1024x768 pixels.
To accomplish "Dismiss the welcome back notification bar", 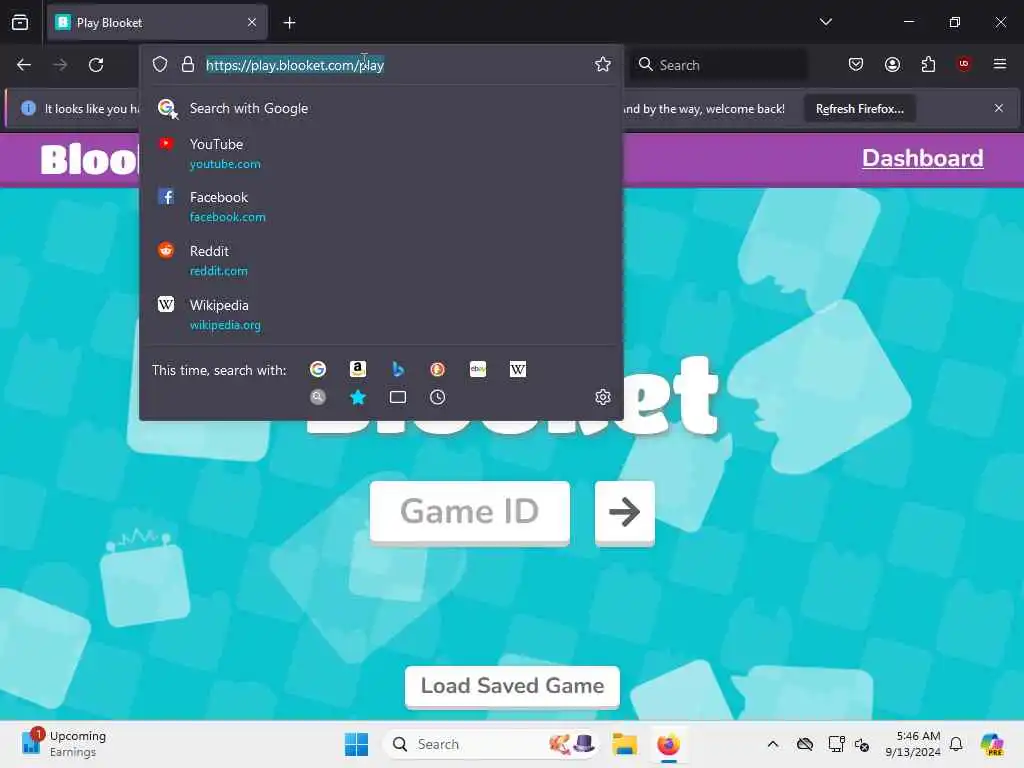I will click(x=999, y=108).
